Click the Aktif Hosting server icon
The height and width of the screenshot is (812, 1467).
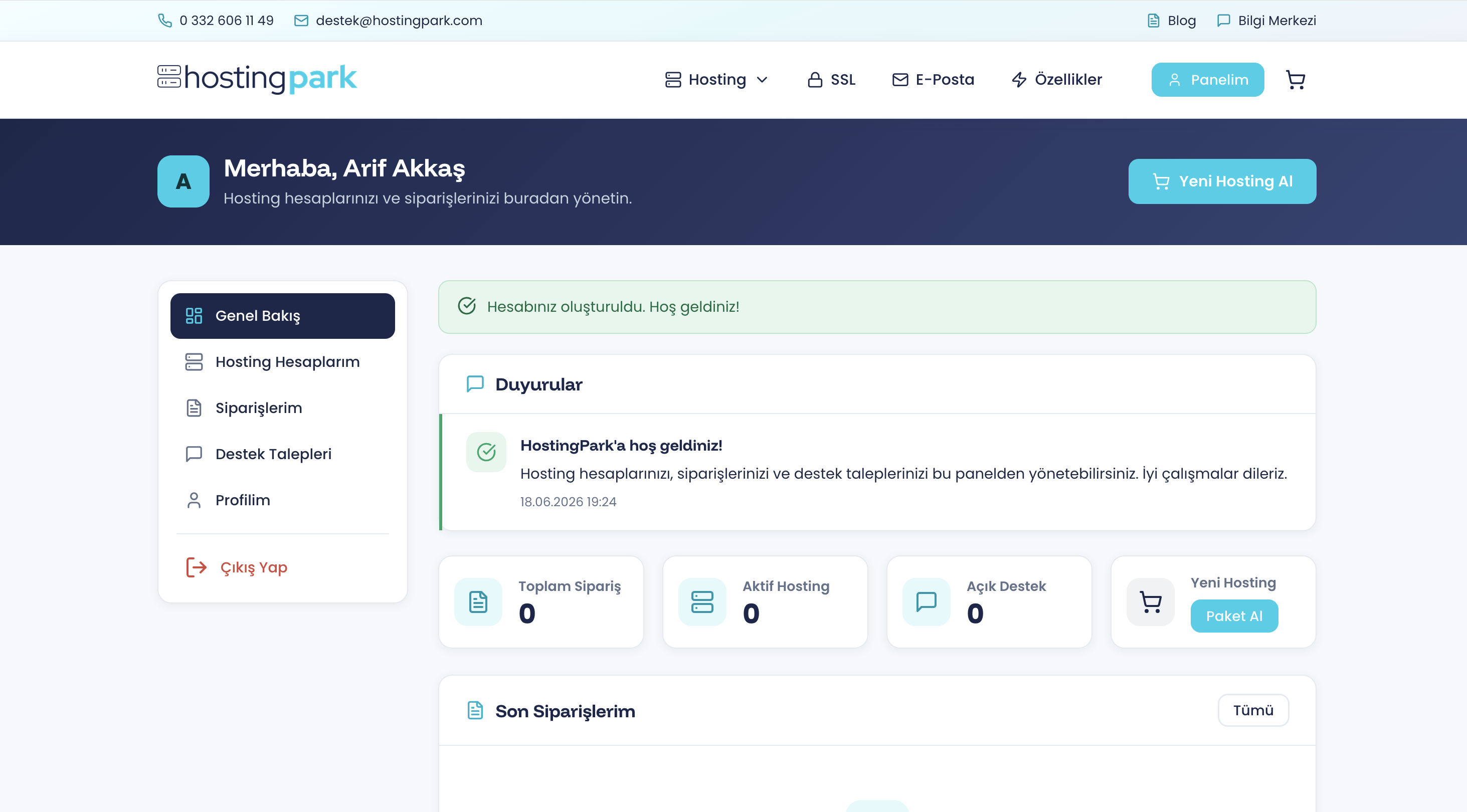[x=702, y=602]
